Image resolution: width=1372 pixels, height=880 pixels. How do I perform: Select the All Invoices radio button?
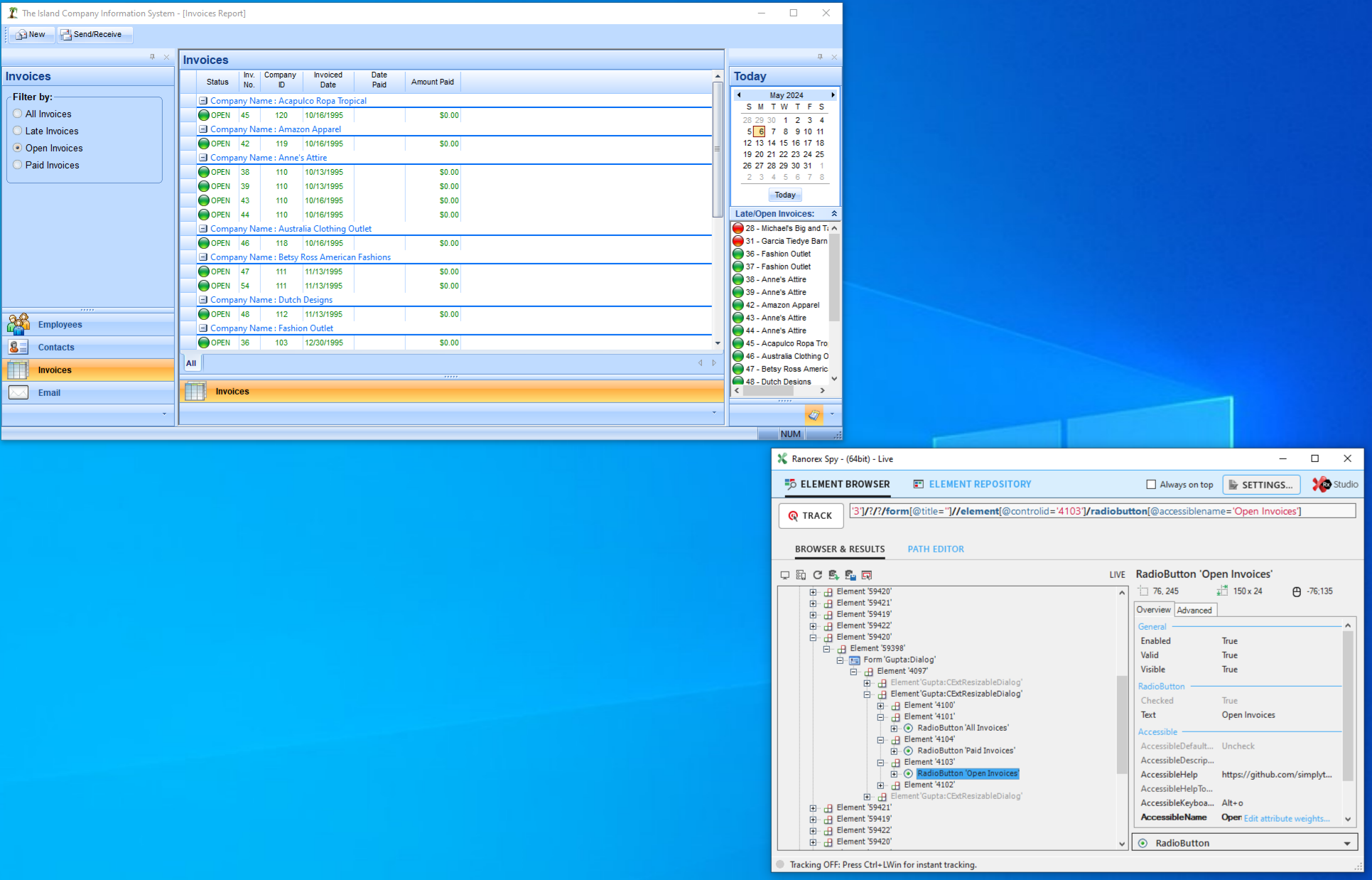coord(18,113)
